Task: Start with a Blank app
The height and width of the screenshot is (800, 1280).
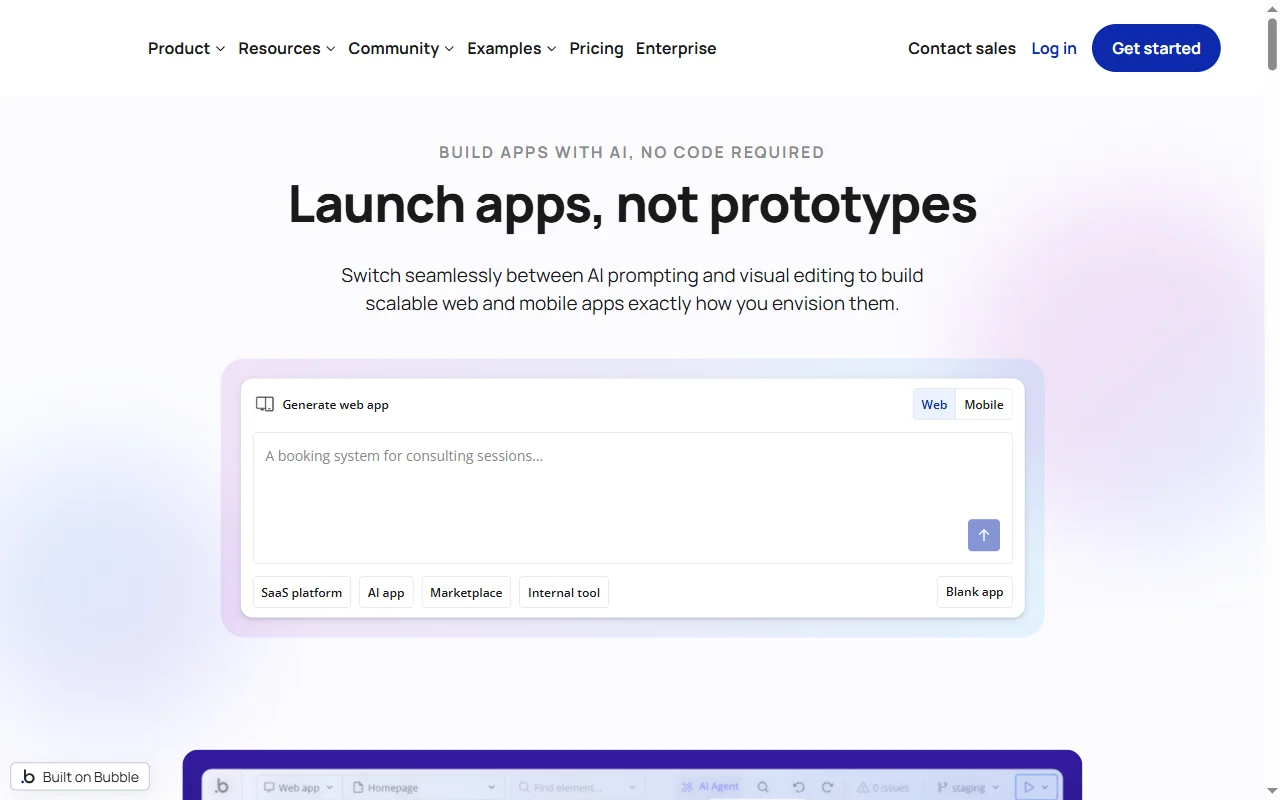Action: (x=974, y=592)
